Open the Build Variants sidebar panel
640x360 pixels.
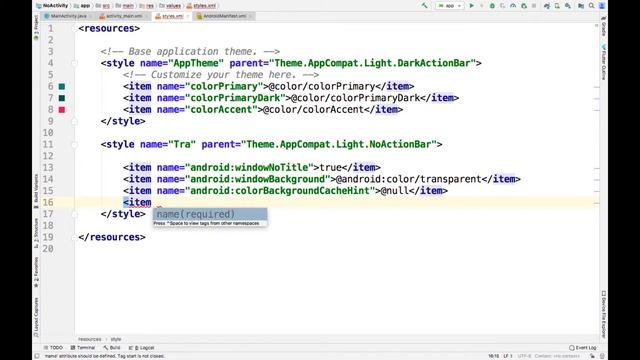pyautogui.click(x=36, y=191)
